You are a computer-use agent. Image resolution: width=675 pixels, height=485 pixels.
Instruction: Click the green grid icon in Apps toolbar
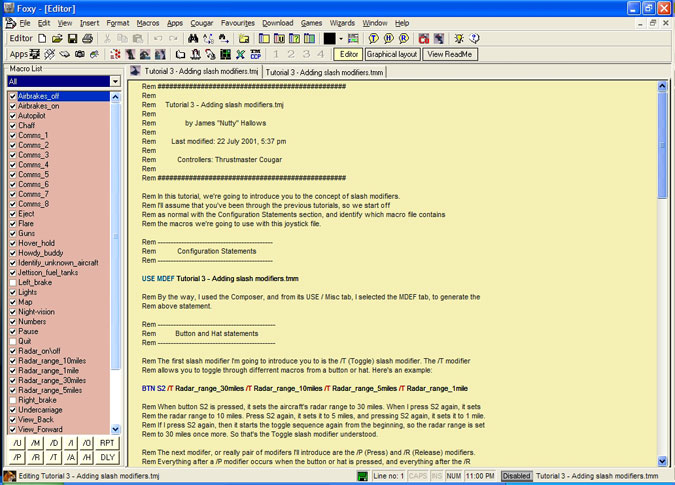coord(226,54)
